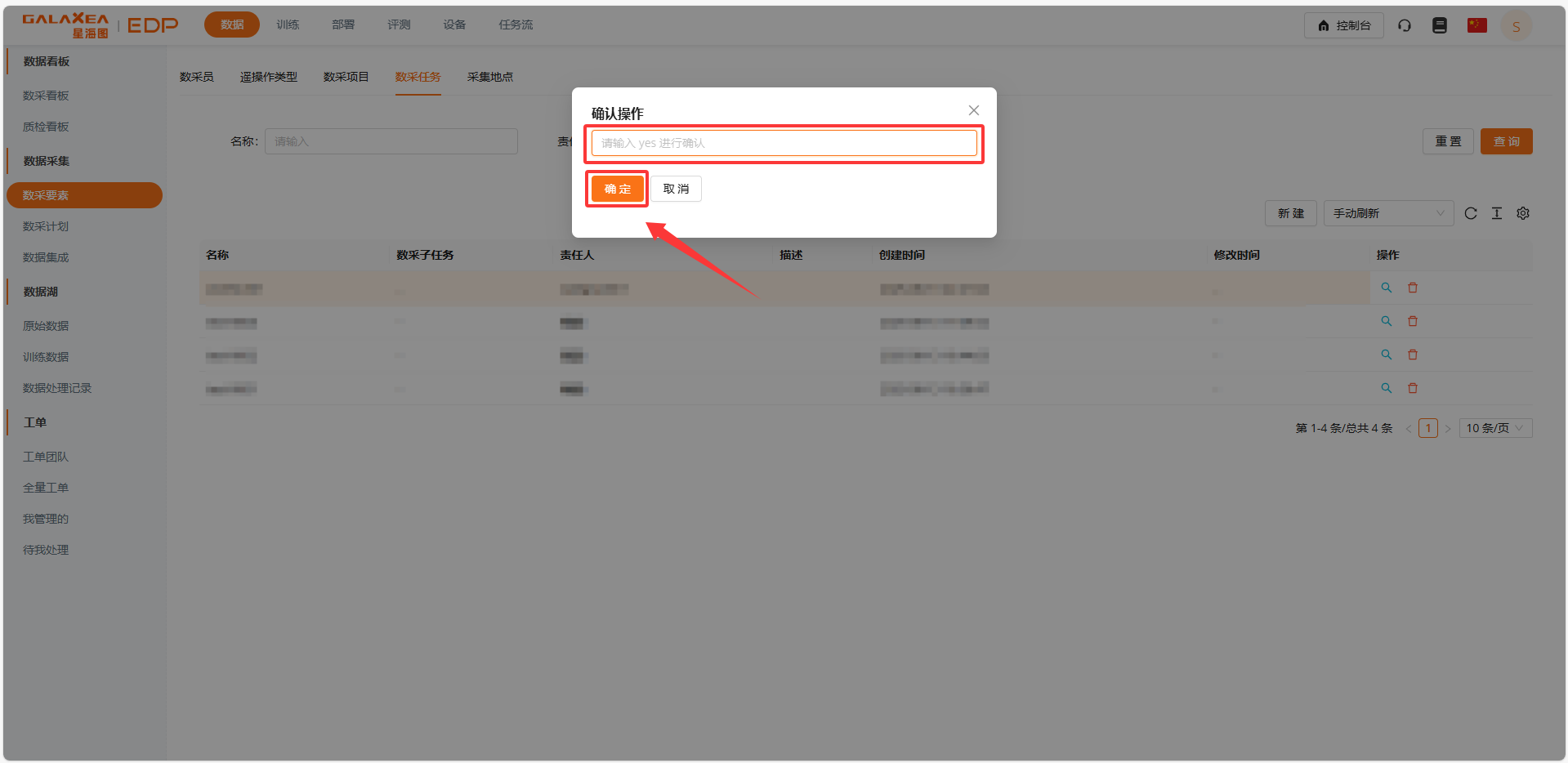The width and height of the screenshot is (1568, 763).
Task: Click the yes confirmation input field
Action: click(784, 143)
